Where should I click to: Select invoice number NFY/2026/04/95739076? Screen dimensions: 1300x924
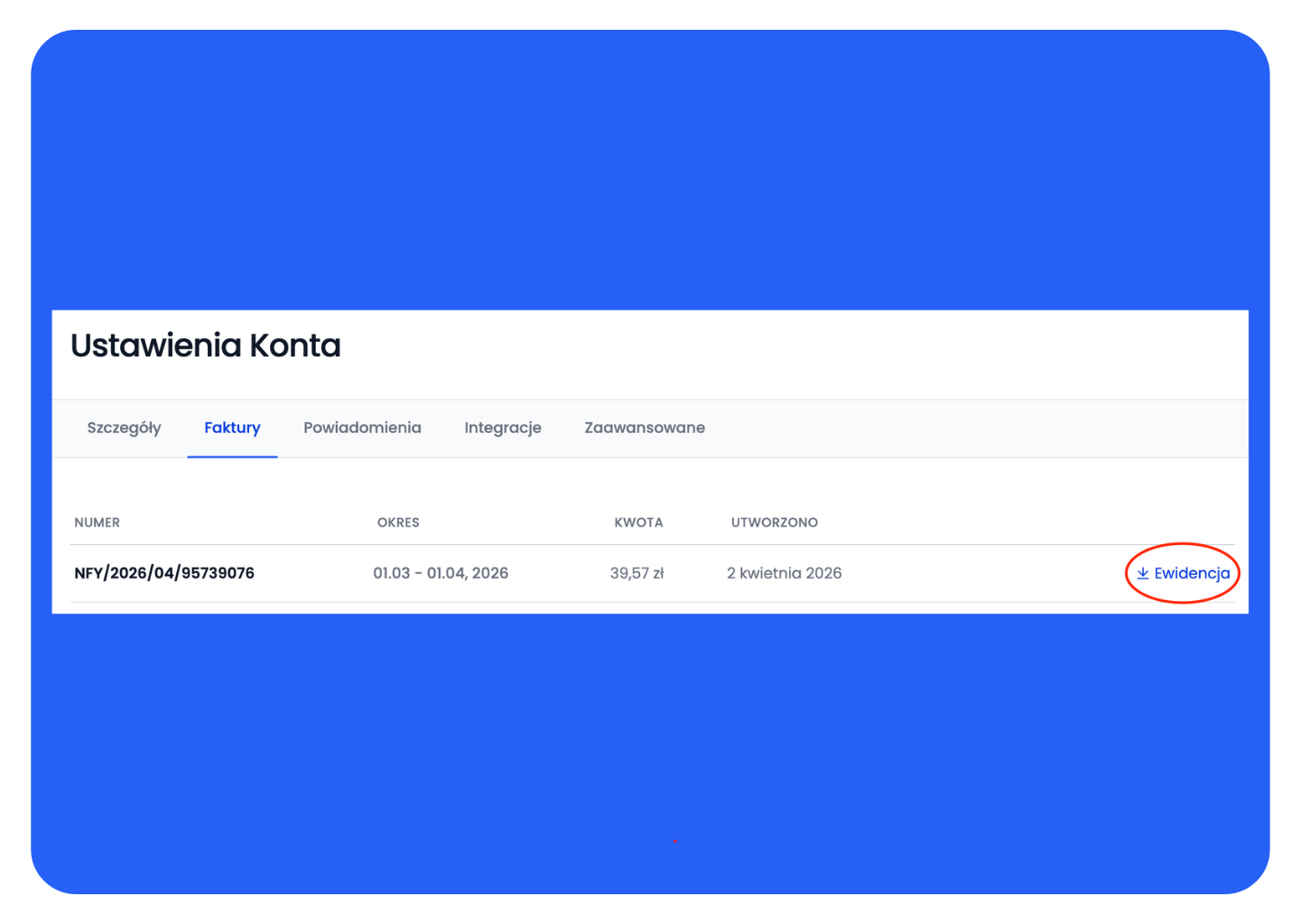coord(164,573)
